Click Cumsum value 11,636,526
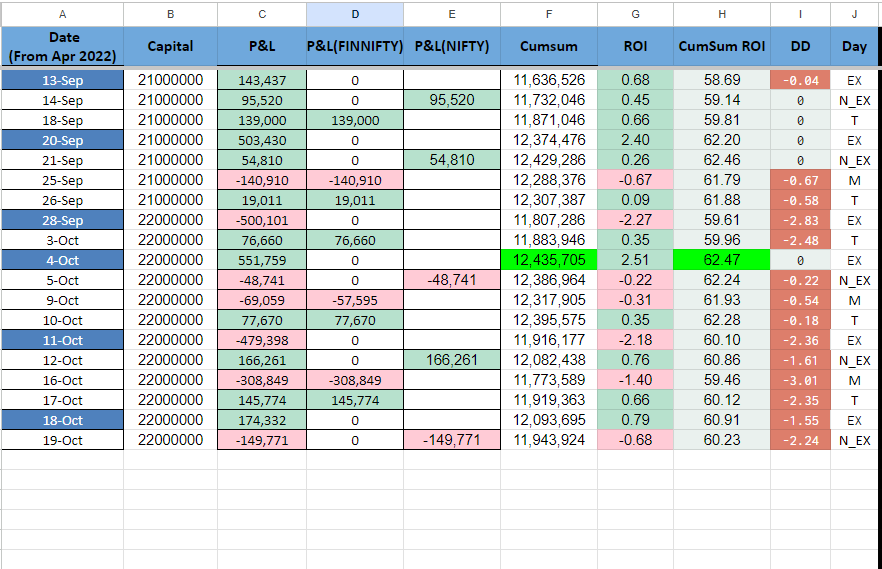The height and width of the screenshot is (569, 882). pos(548,80)
